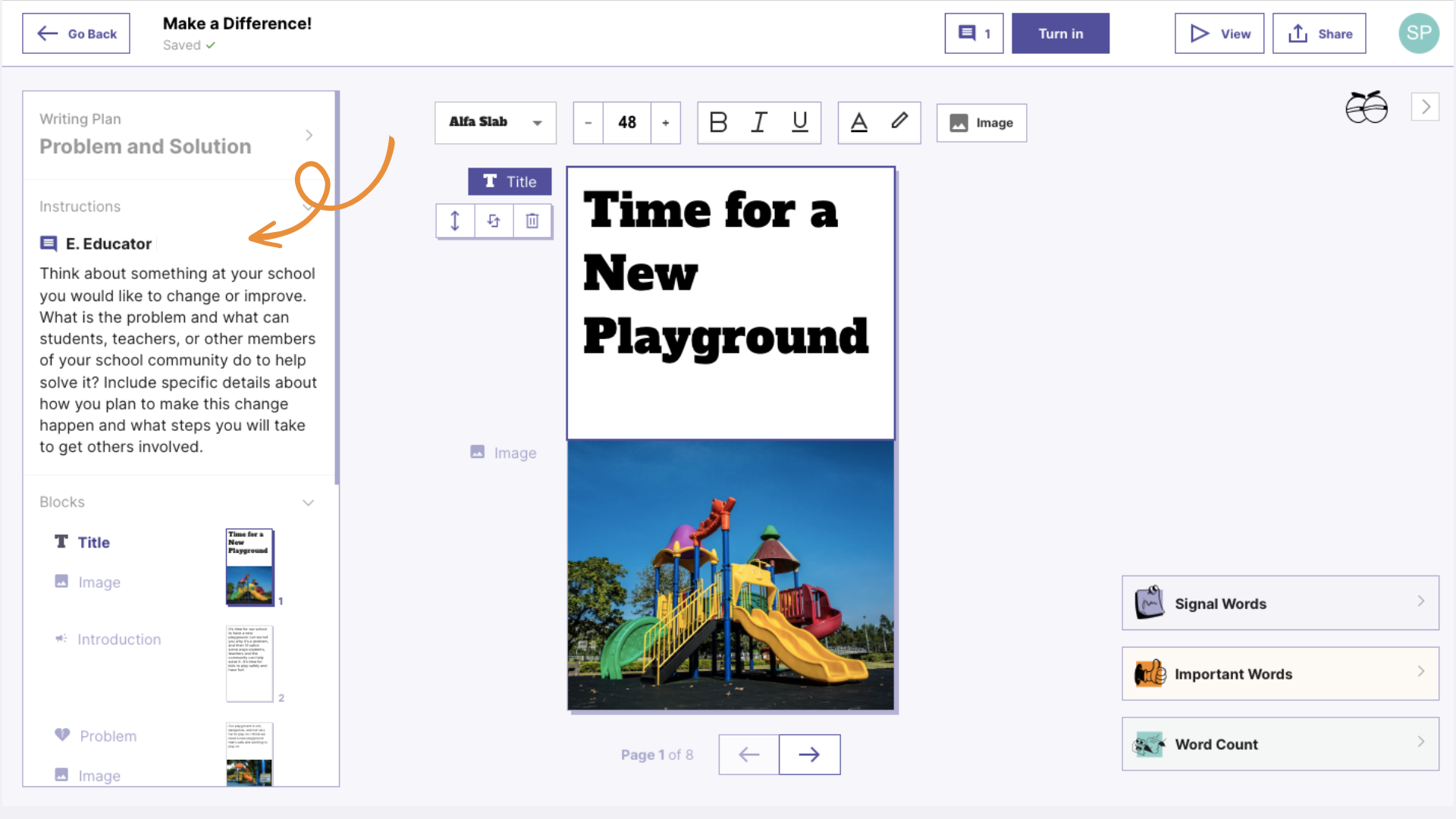The height and width of the screenshot is (819, 1456).
Task: Select Introduction block in sidebar
Action: coord(119,639)
